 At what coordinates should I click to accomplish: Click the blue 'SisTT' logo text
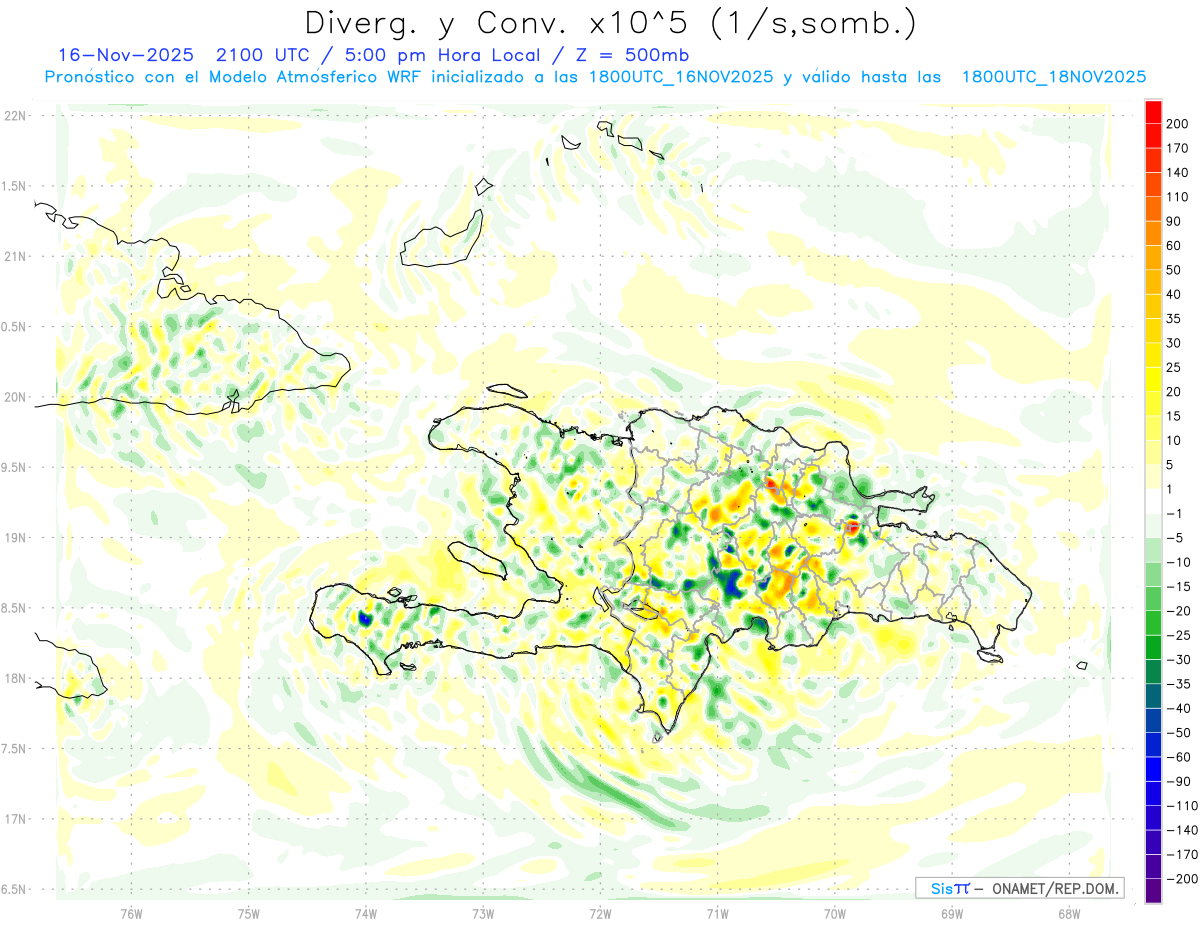pos(949,888)
